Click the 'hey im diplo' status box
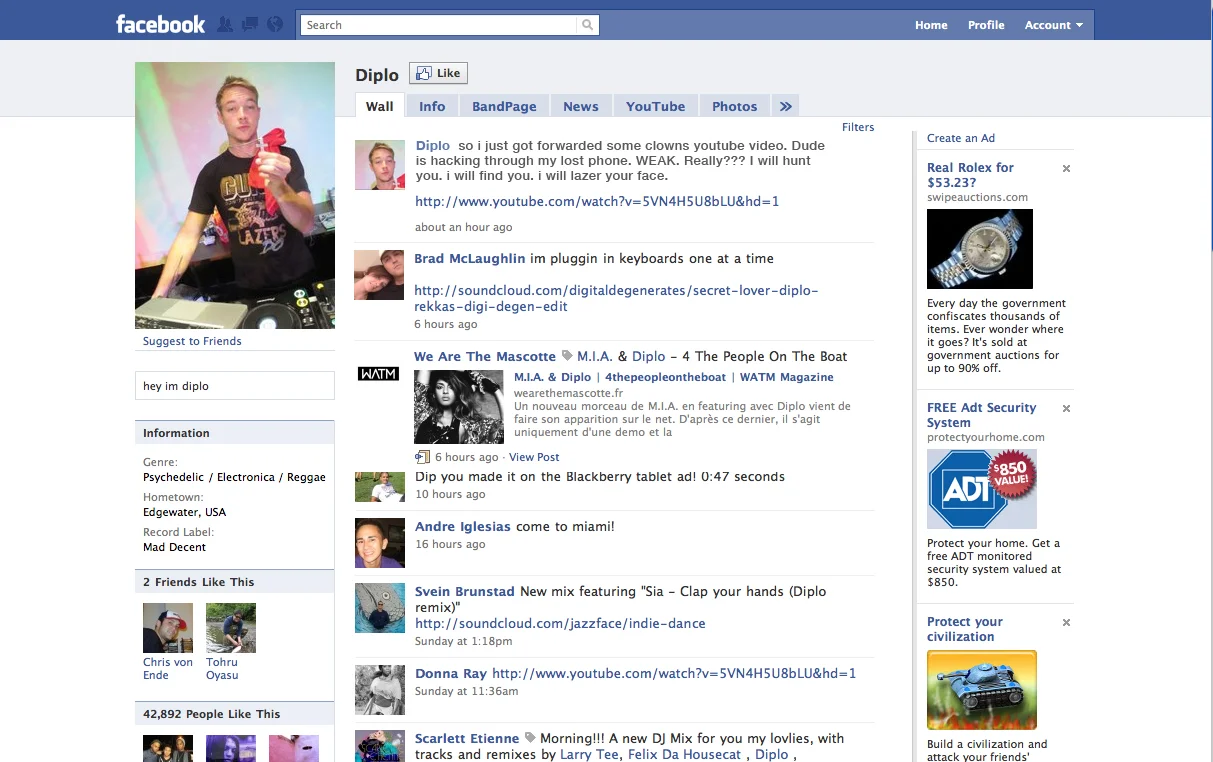Viewport: 1213px width, 762px height. point(235,386)
